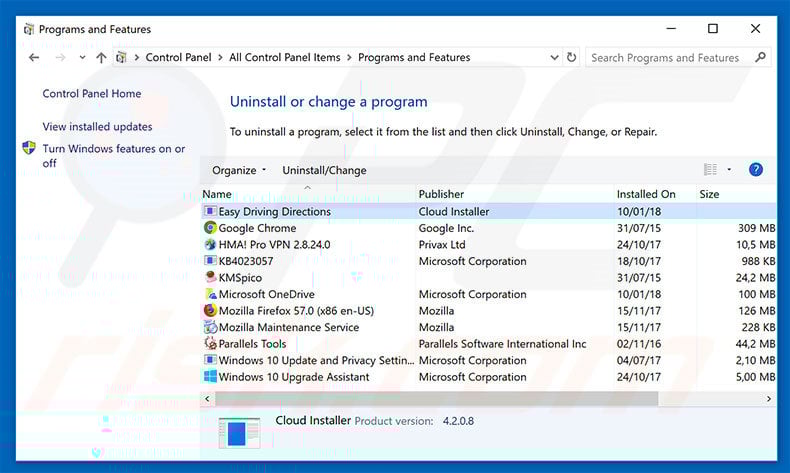Screen dimensions: 790x473
Task: Click the scrollbar right arrow
Action: [x=769, y=398]
